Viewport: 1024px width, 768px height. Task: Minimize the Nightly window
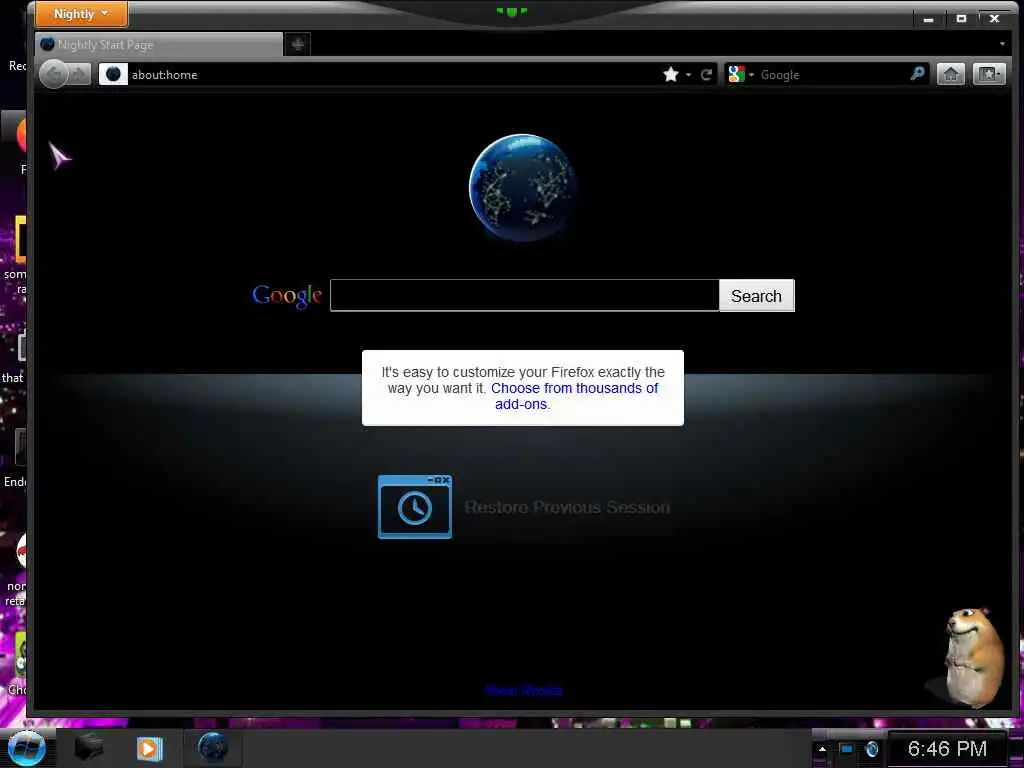tap(929, 19)
